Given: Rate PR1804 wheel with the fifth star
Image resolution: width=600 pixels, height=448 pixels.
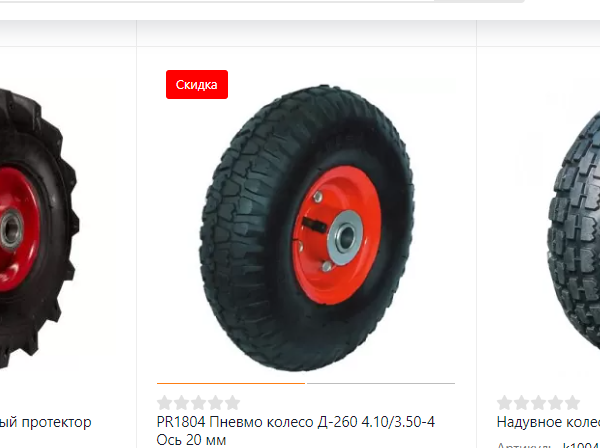Looking at the screenshot, I should pos(233,403).
